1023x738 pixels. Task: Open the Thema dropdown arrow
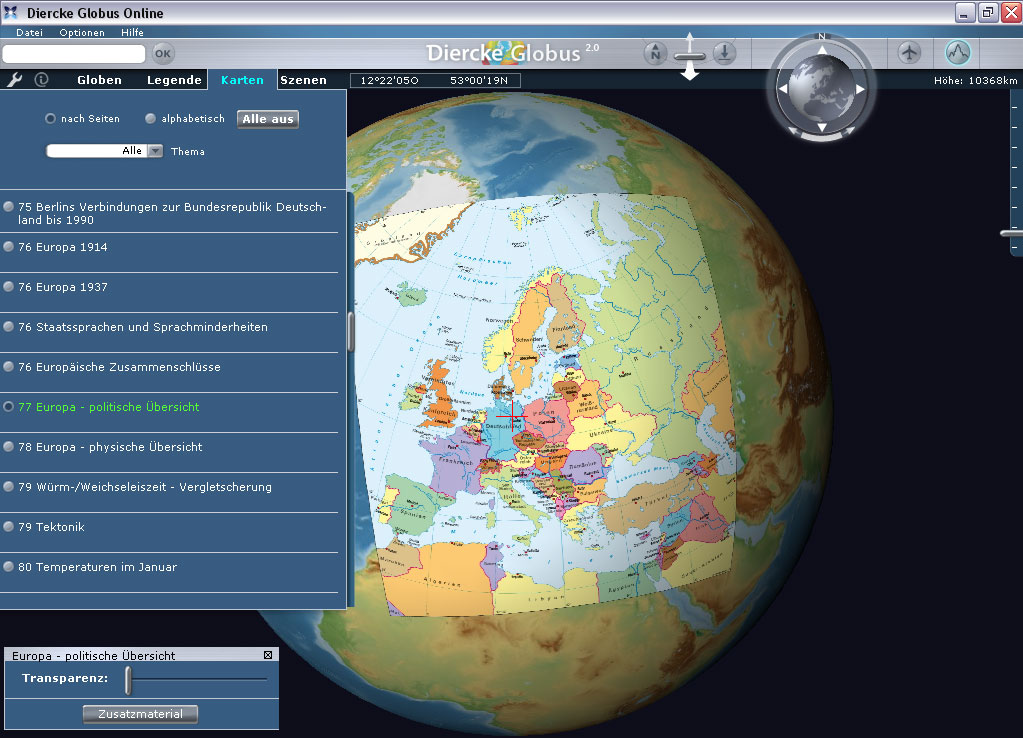(x=155, y=151)
